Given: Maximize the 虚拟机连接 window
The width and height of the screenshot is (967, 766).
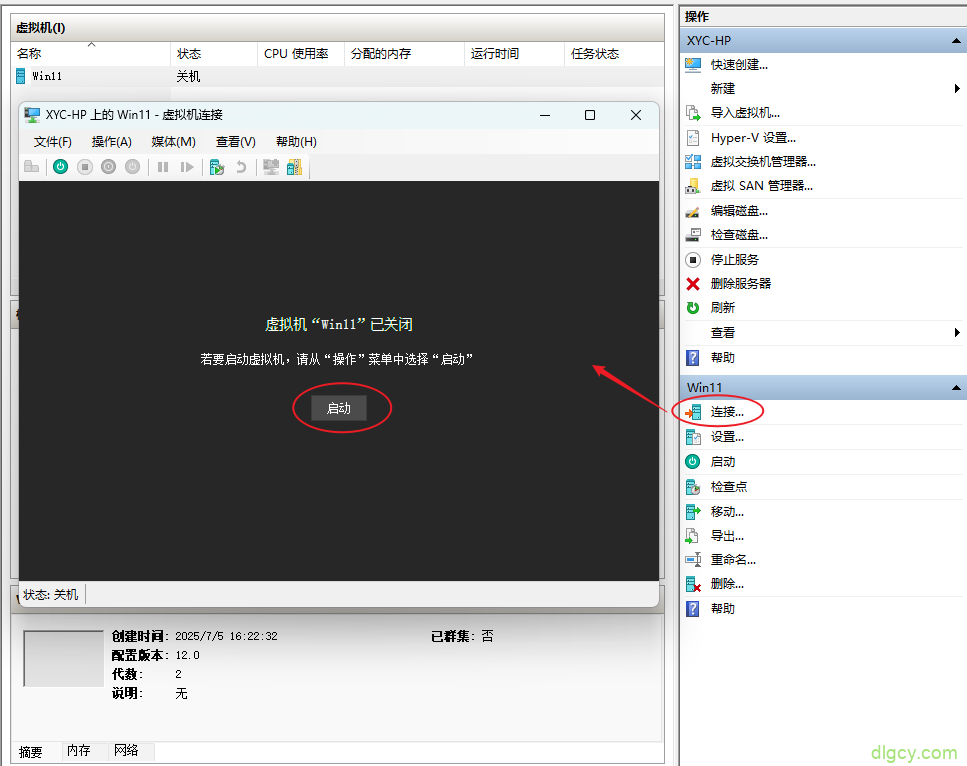Looking at the screenshot, I should pyautogui.click(x=590, y=115).
